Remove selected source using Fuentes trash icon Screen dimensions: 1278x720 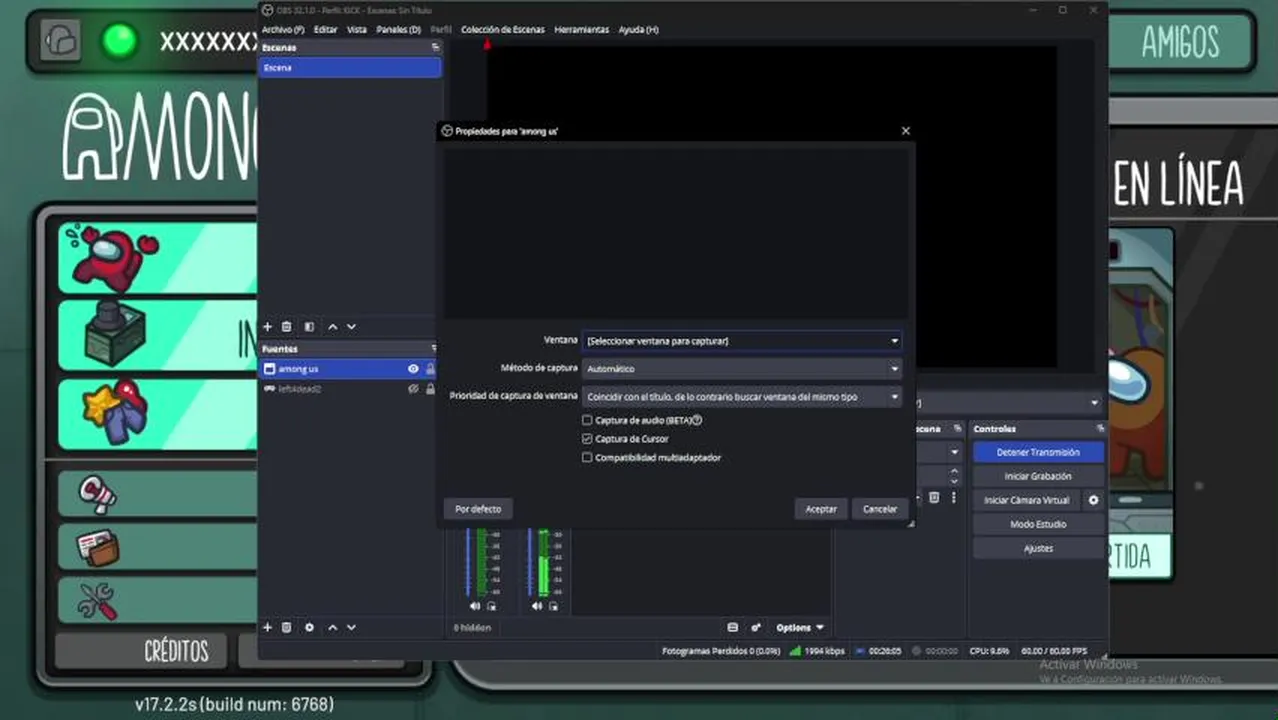[x=287, y=627]
